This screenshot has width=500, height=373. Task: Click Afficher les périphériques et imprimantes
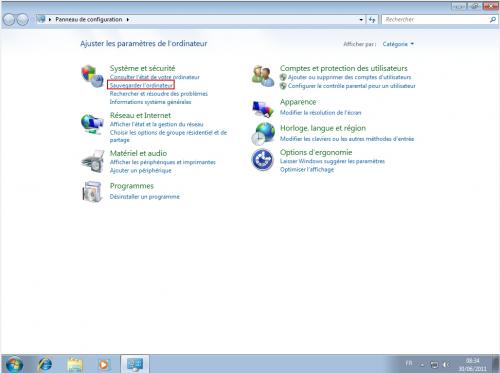tap(163, 162)
